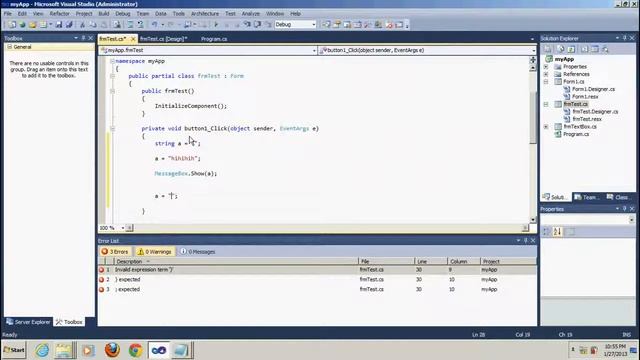Open the Build menu
The height and width of the screenshot is (360, 640).
click(x=104, y=13)
